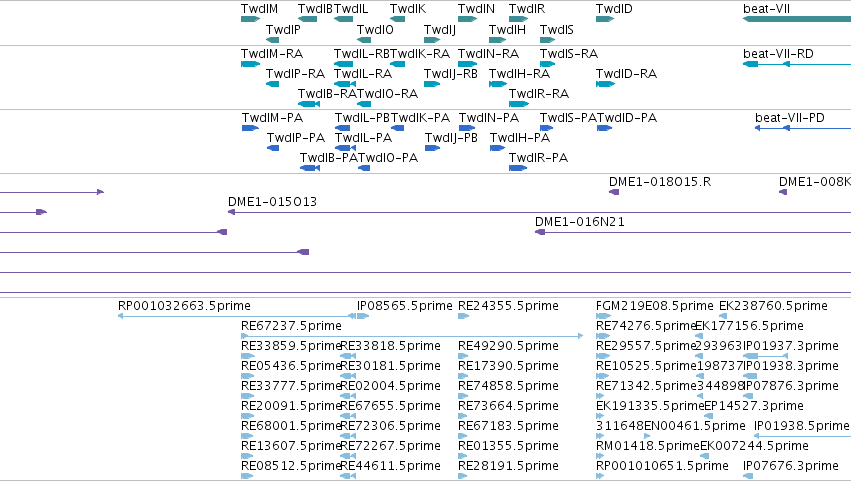Click the DME1-016N21 clone label
The image size is (851, 481).
[x=580, y=222]
